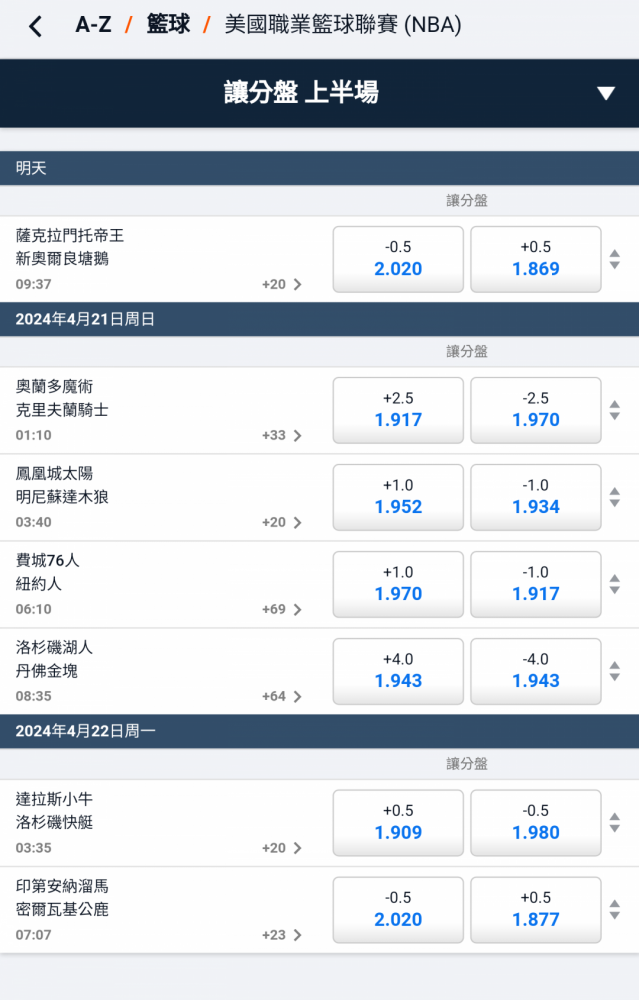Open the 讓分盤 上半場 market dropdown
This screenshot has width=639, height=1000.
[x=605, y=94]
